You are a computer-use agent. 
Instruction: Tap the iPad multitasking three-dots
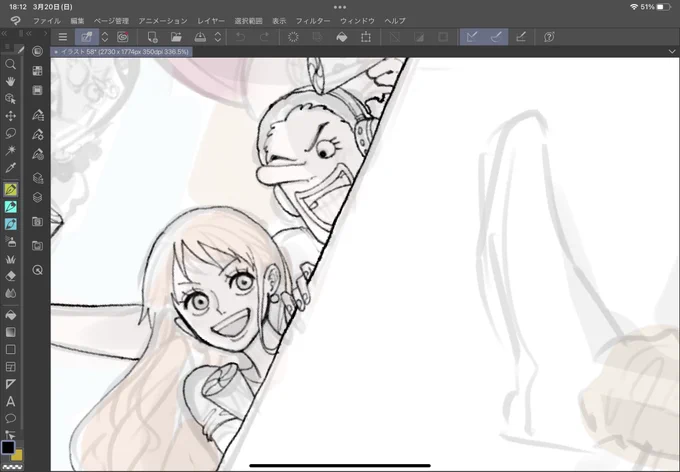(x=340, y=7)
